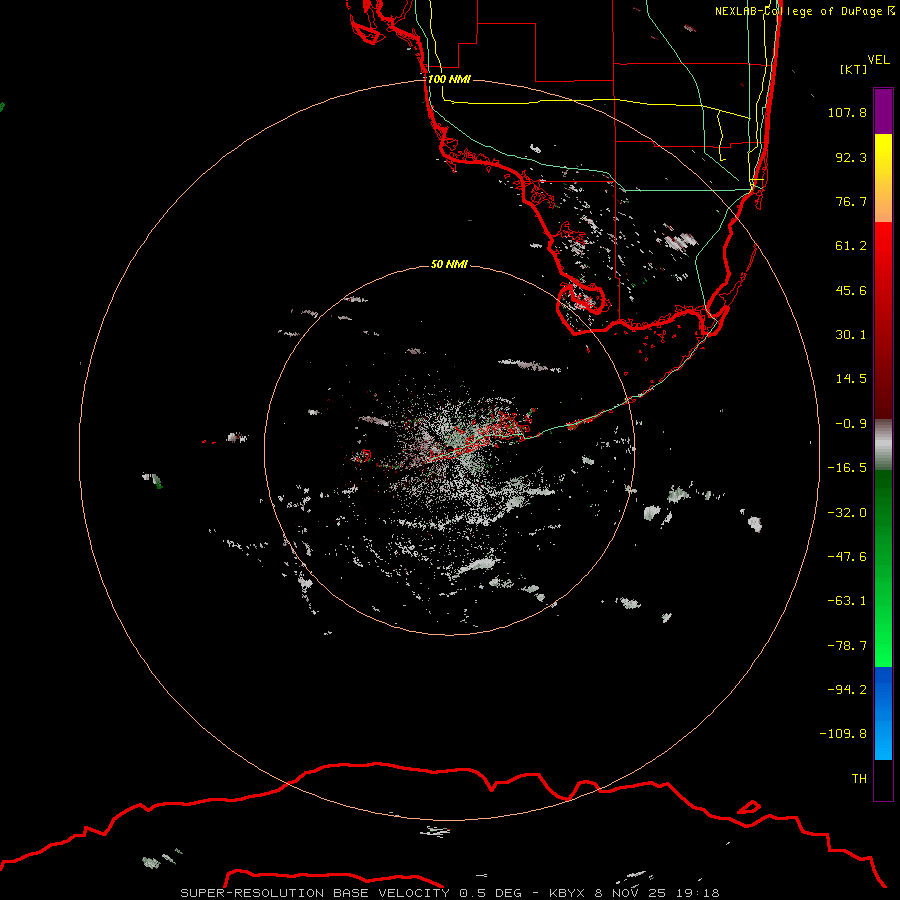Click the purple segment of the velocity color bar

pyautogui.click(x=883, y=111)
